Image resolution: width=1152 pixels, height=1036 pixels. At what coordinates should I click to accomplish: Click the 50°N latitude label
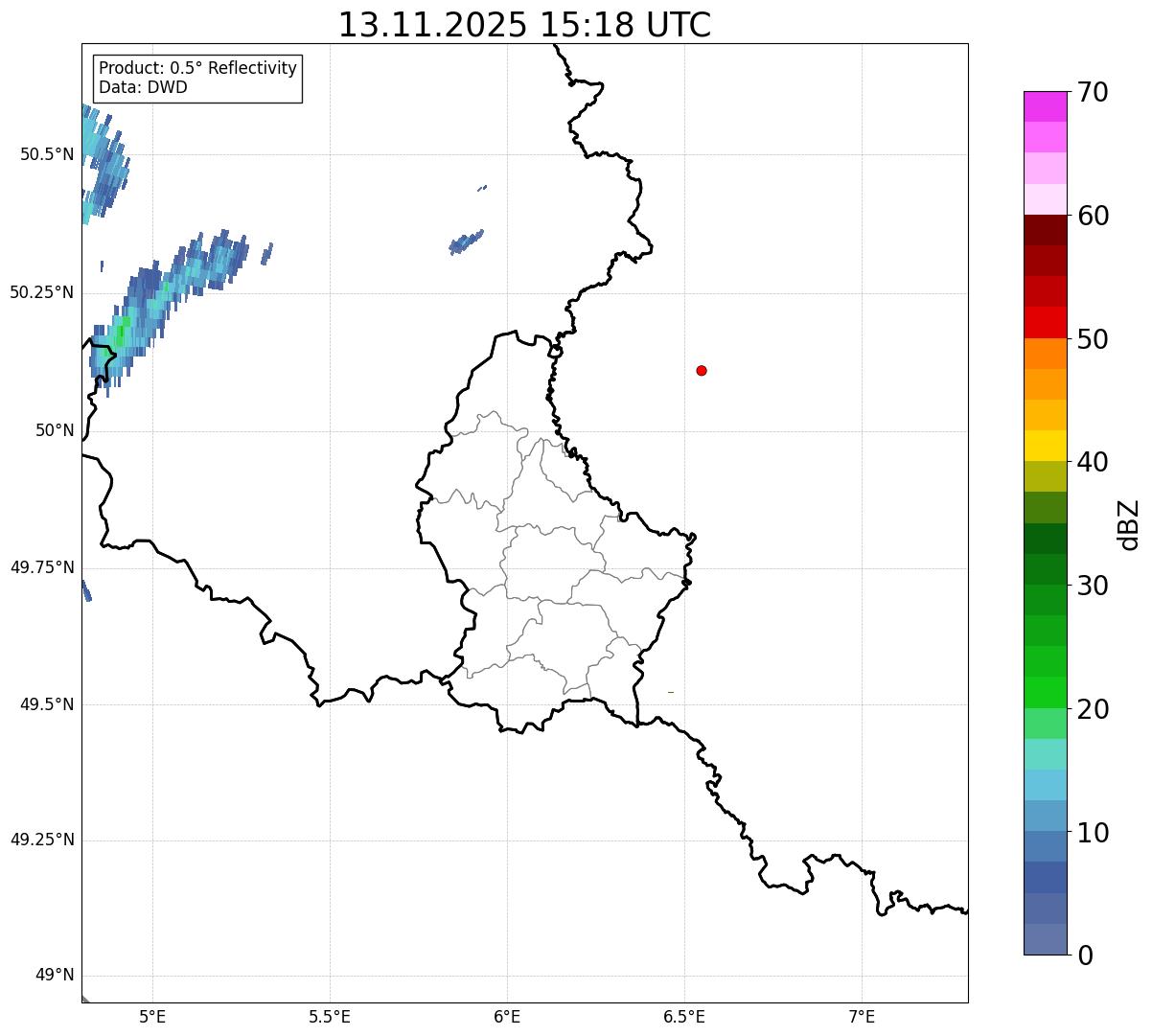(x=56, y=430)
